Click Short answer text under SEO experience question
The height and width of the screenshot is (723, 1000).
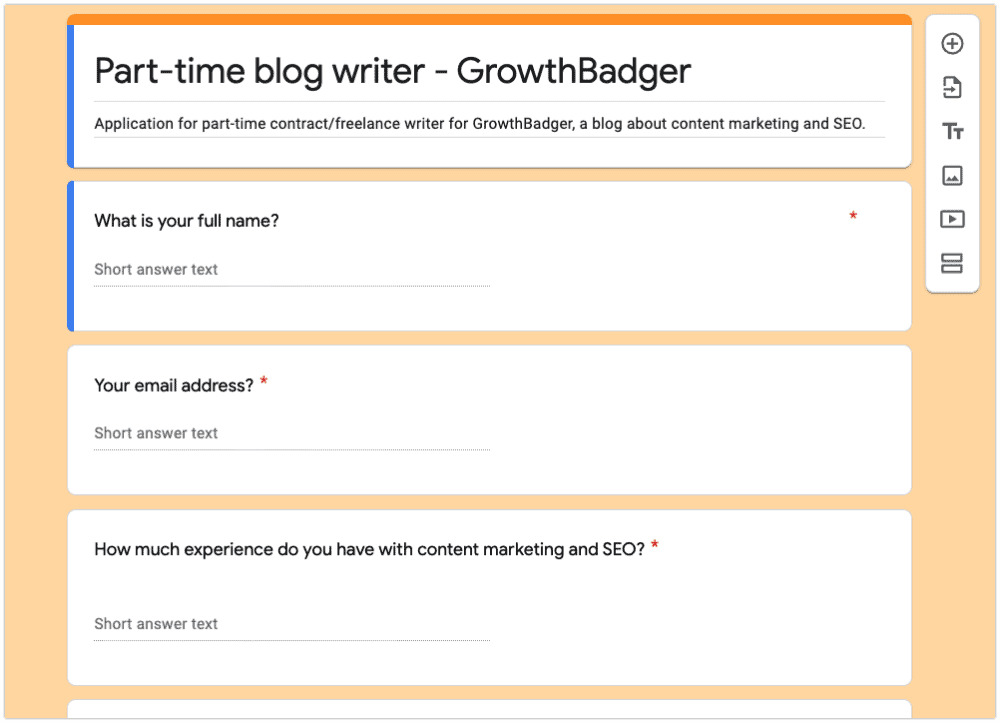click(x=156, y=624)
